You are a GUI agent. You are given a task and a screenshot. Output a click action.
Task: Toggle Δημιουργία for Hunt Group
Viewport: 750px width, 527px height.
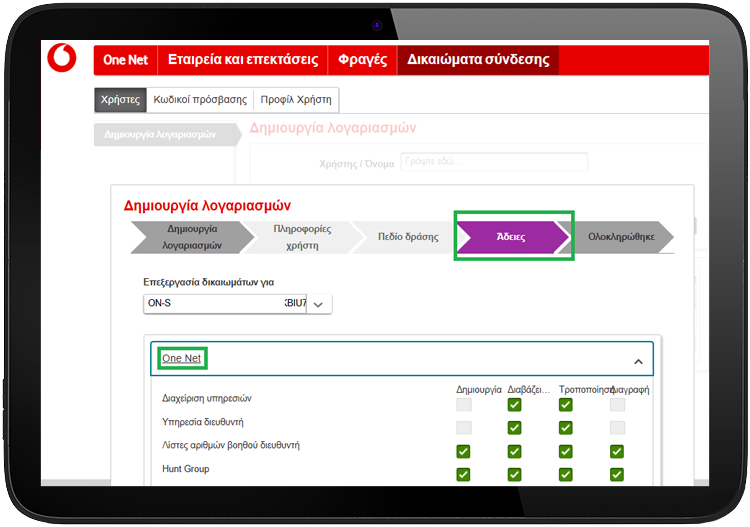(463, 474)
